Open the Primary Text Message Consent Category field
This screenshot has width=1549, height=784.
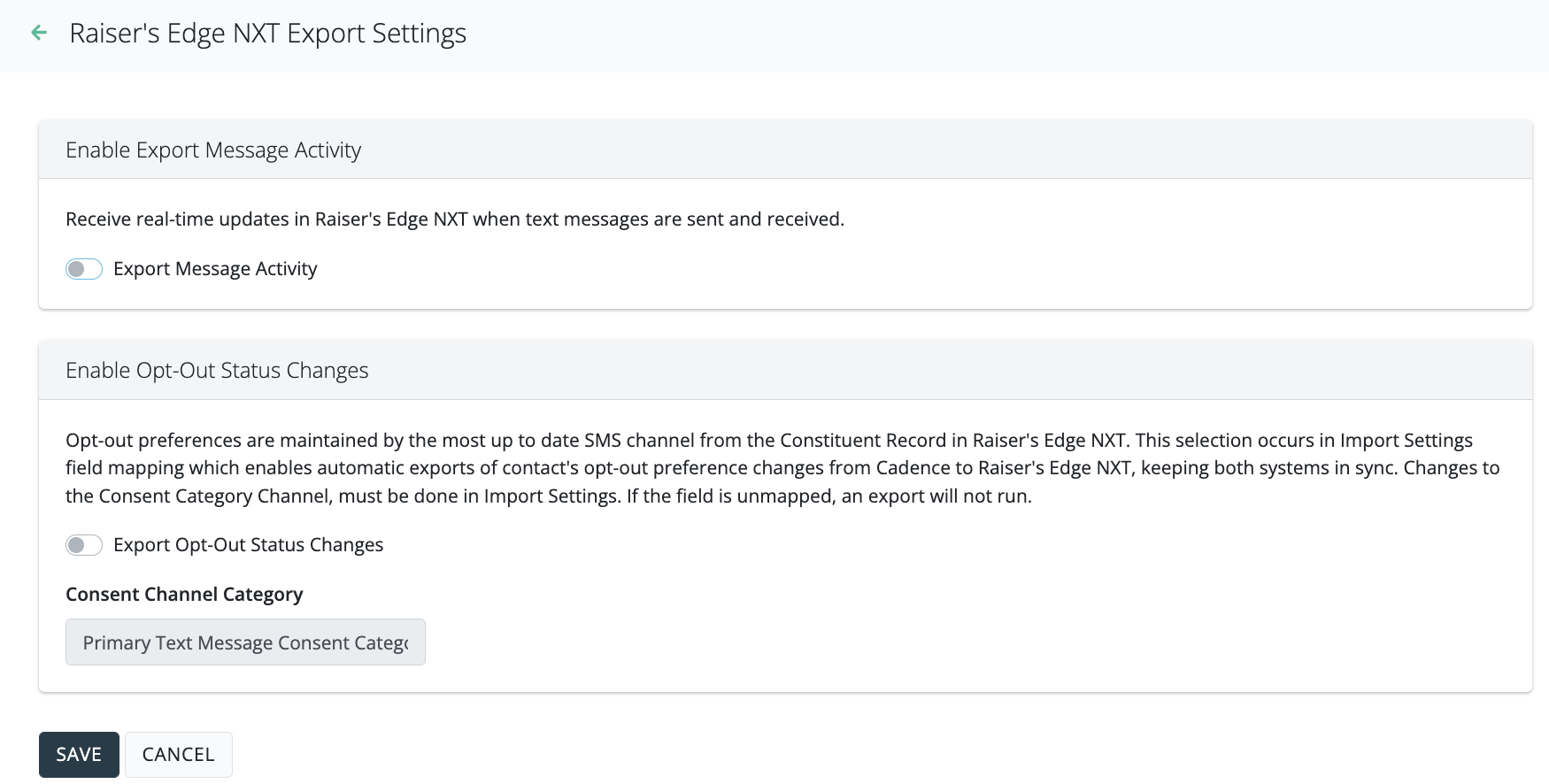pyautogui.click(x=245, y=642)
